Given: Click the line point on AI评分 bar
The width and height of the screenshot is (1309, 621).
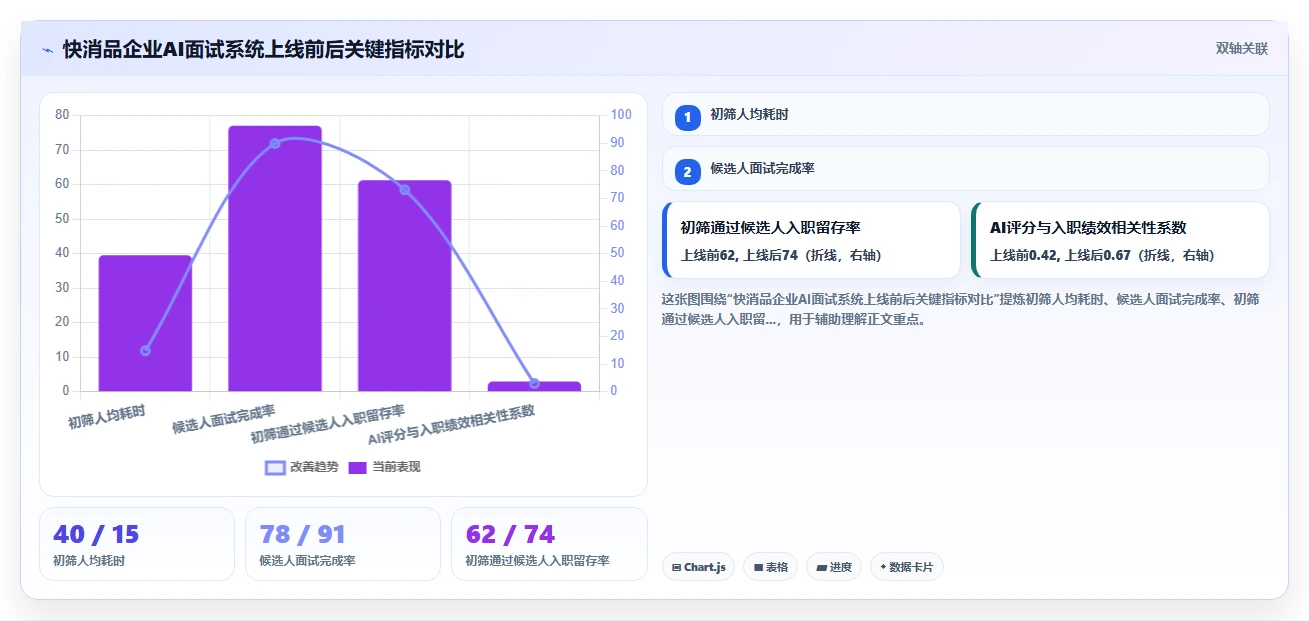Looking at the screenshot, I should pos(534,383).
